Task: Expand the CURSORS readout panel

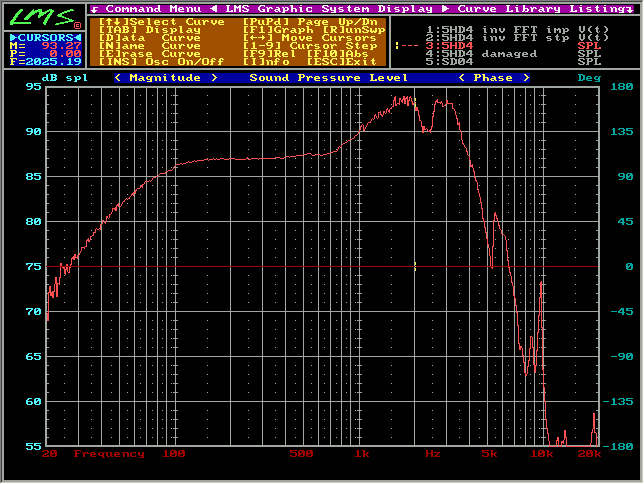Action: point(41,37)
